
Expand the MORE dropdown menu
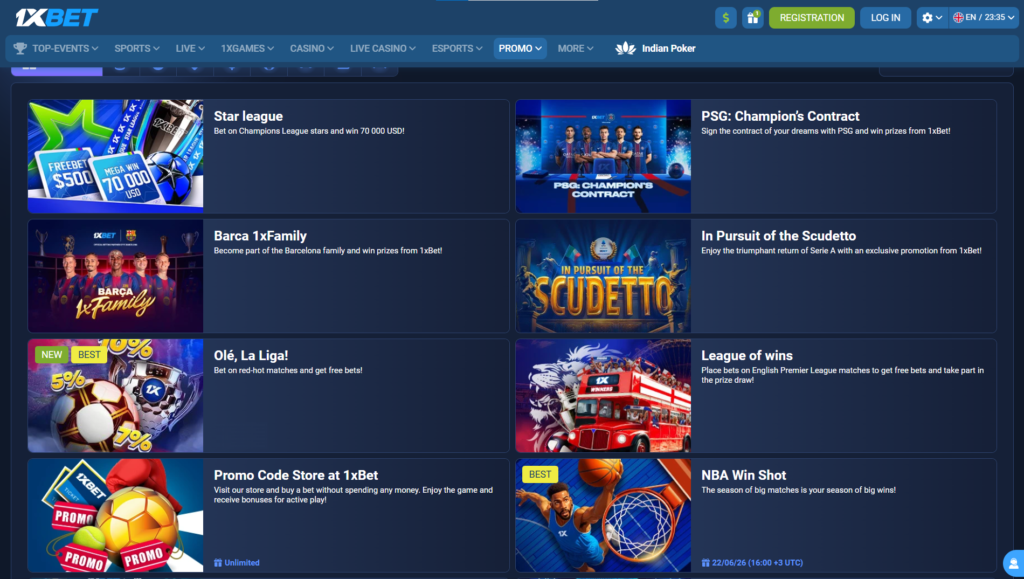click(575, 48)
